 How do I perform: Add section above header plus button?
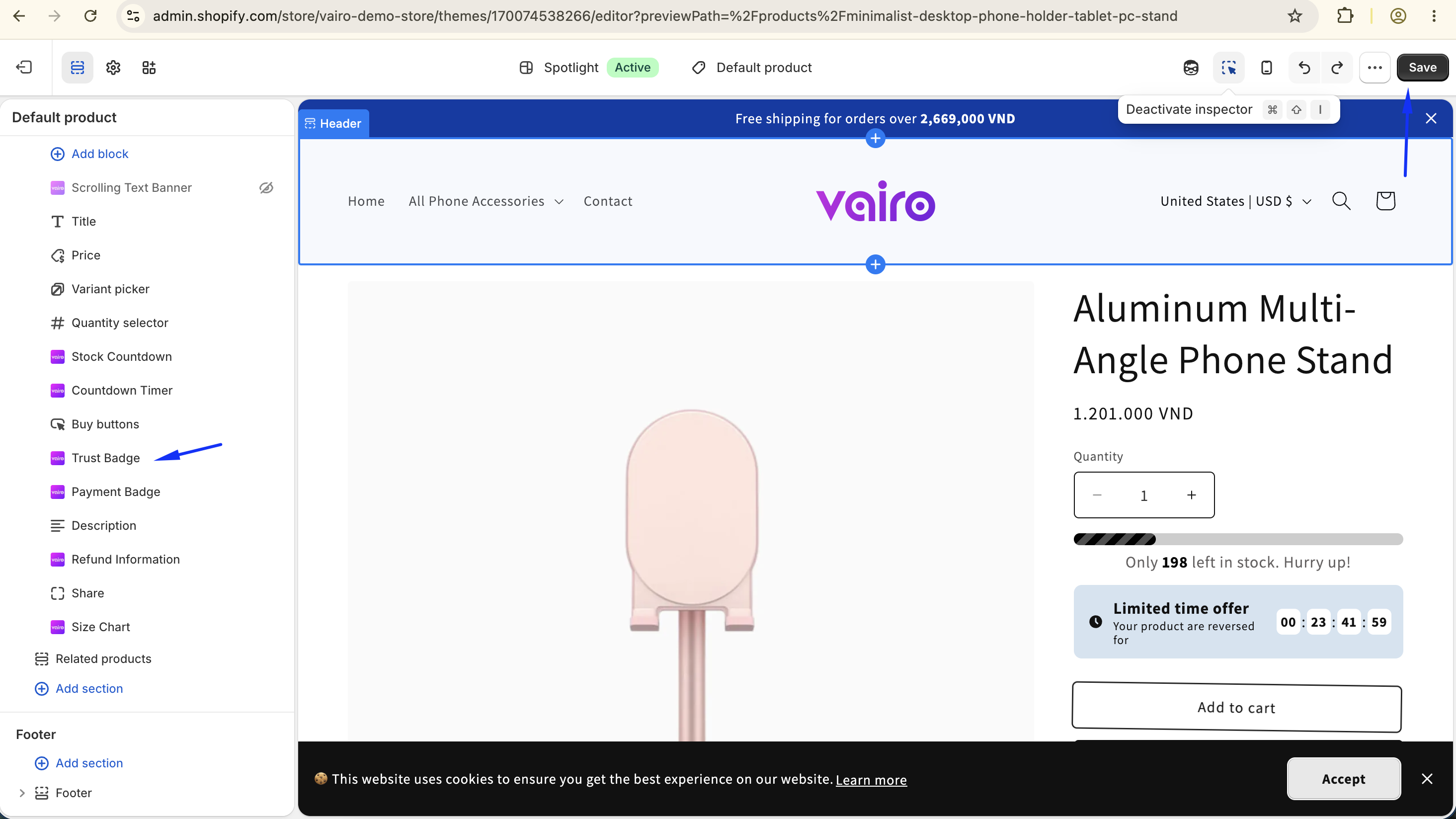(875, 138)
